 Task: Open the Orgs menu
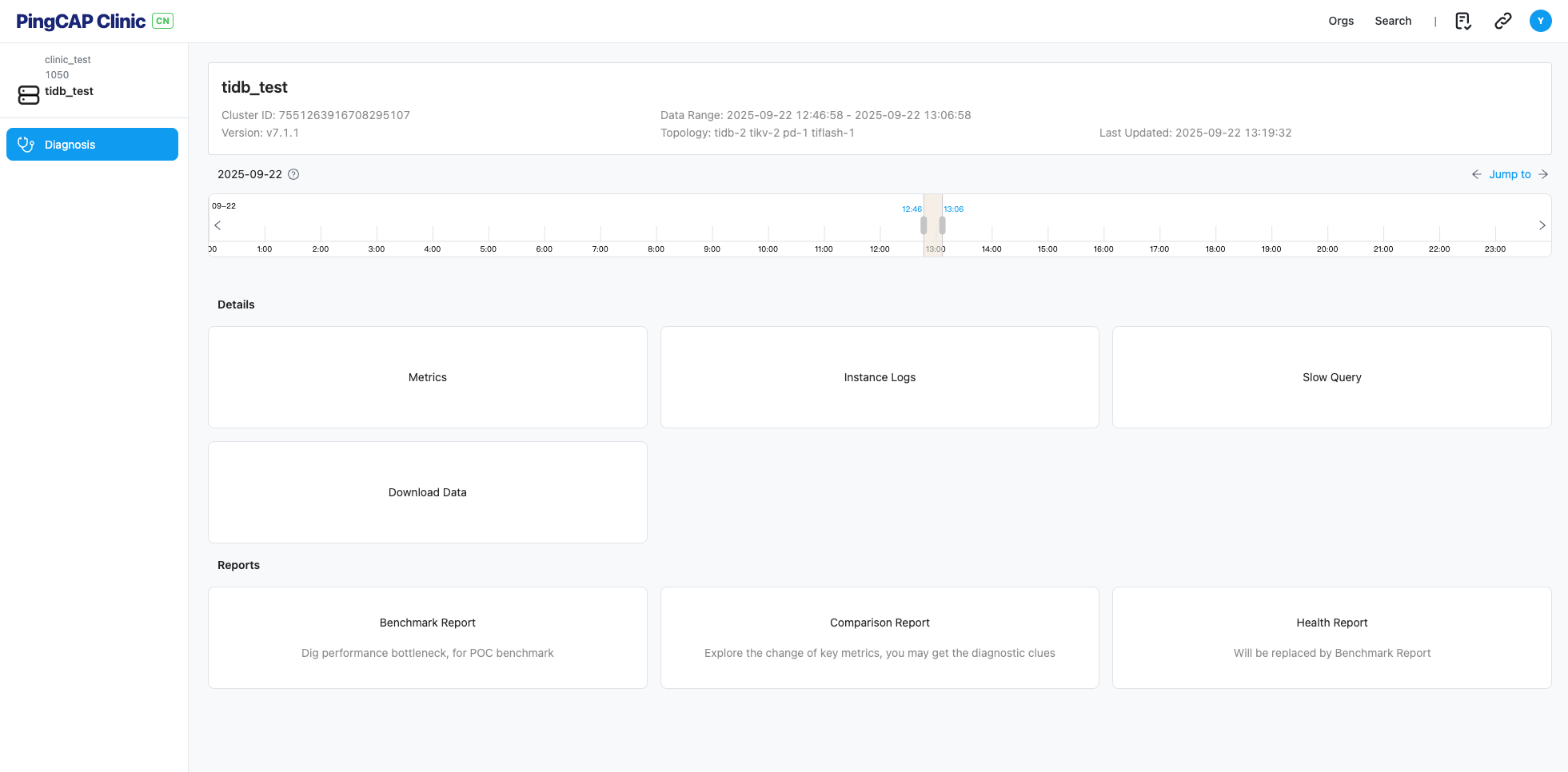click(x=1341, y=22)
